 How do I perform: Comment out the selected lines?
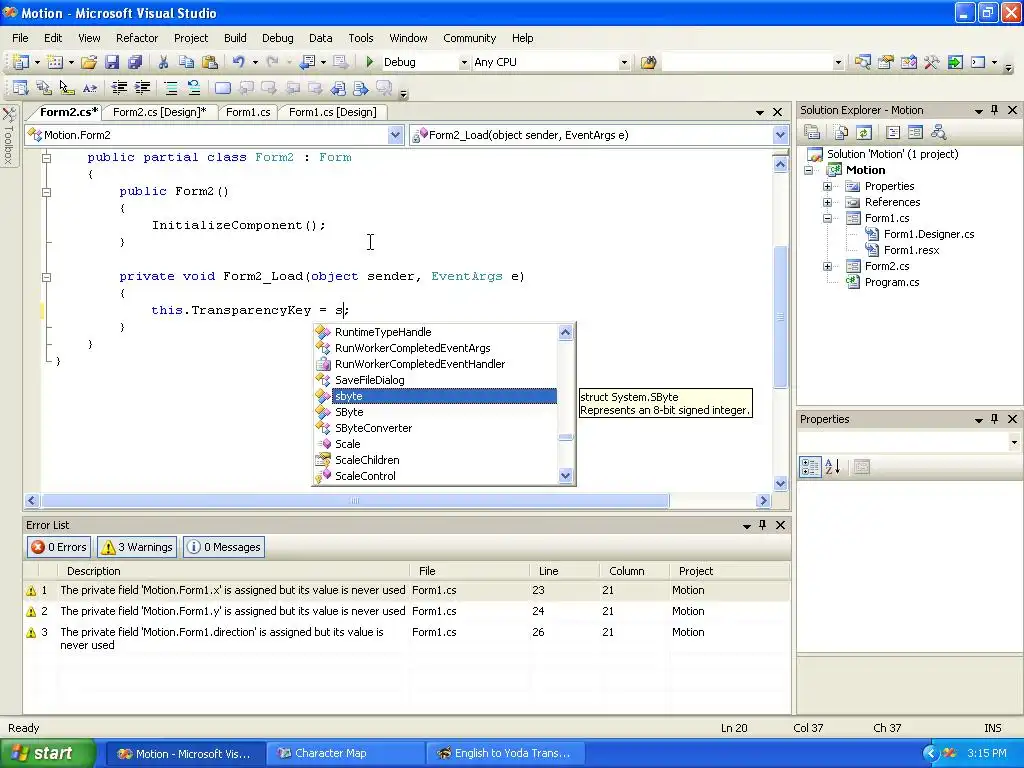coord(170,88)
